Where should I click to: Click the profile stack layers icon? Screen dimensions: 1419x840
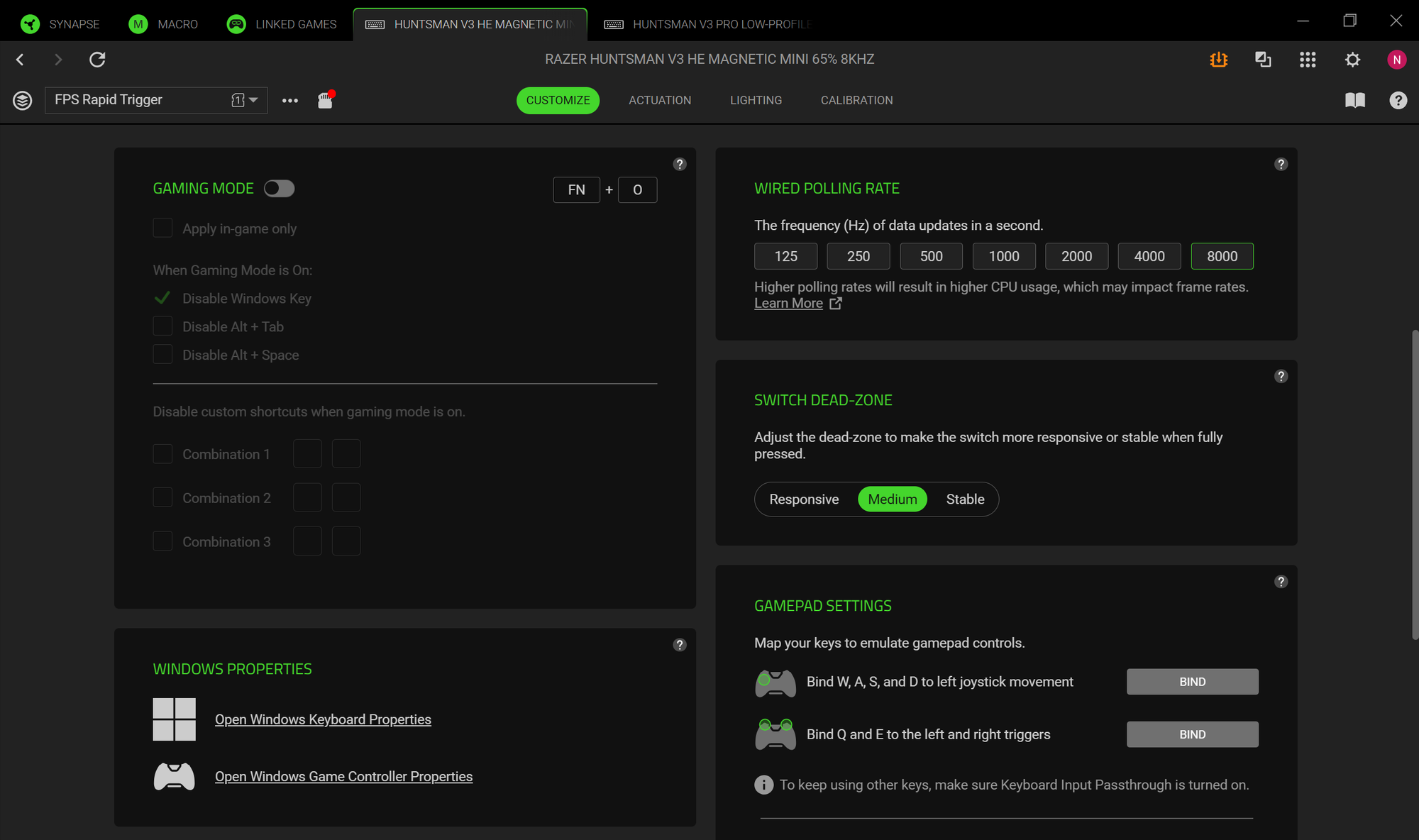point(23,100)
